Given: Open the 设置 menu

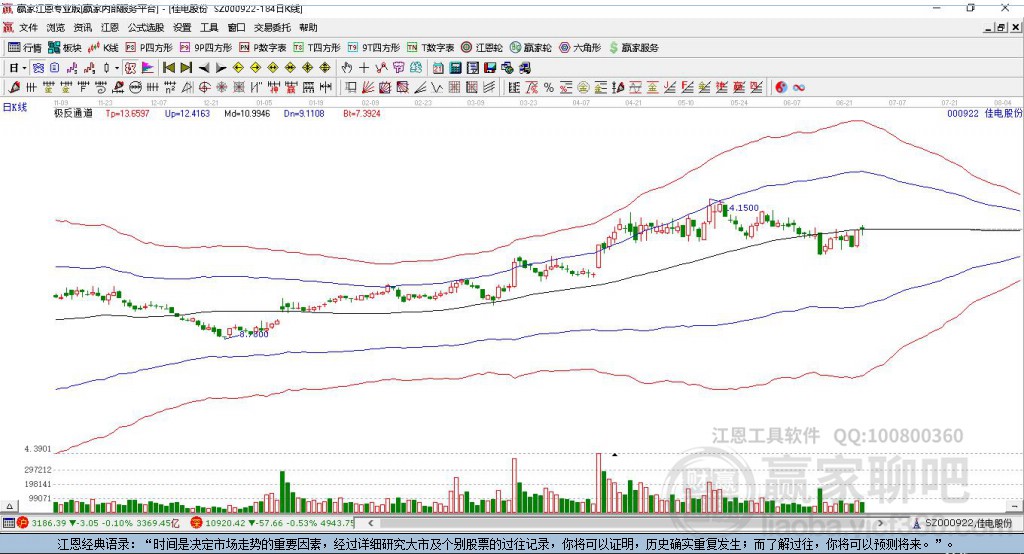Looking at the screenshot, I should pos(182,27).
